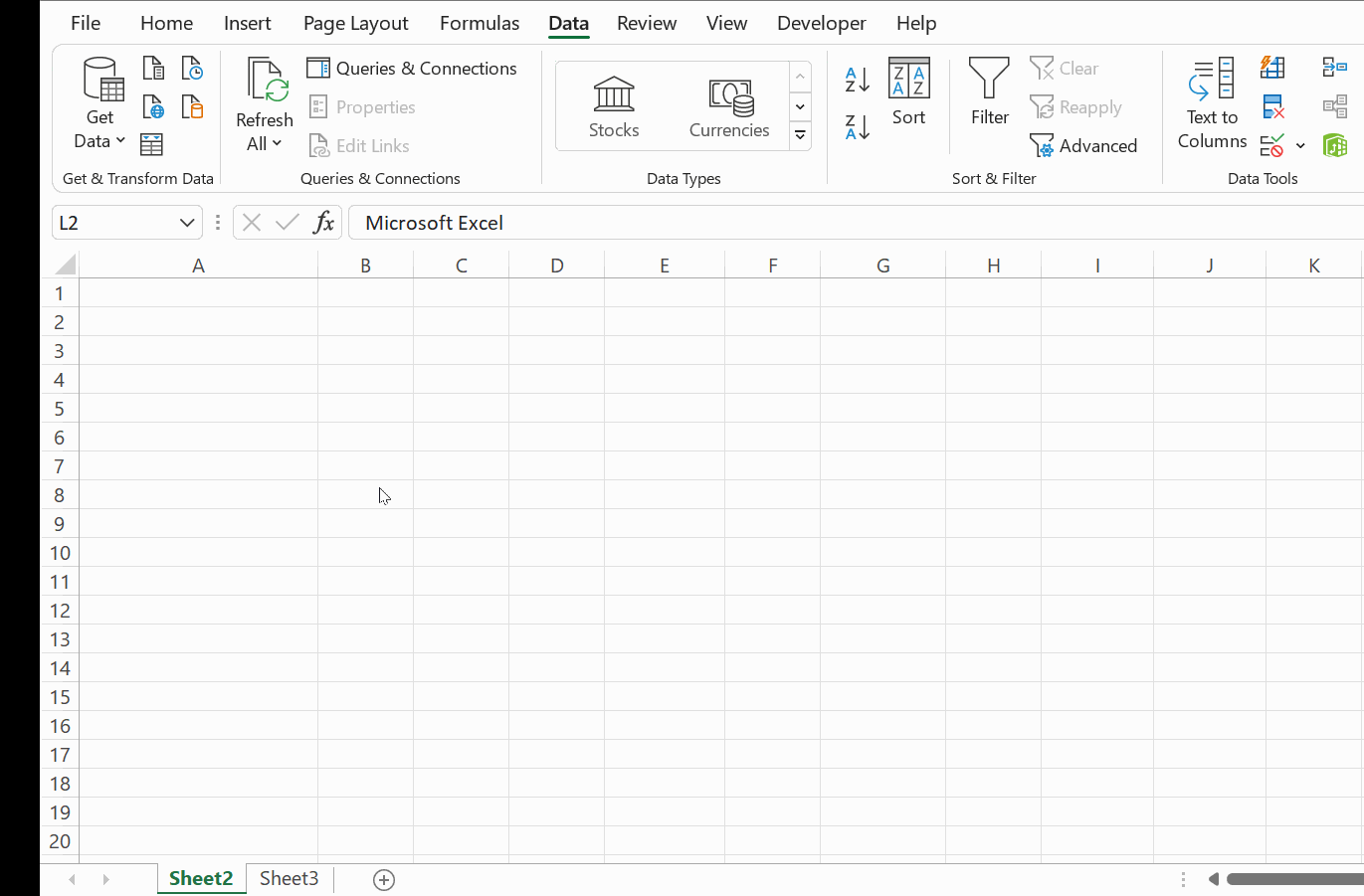Viewport: 1364px width, 896px height.
Task: Open Recent Sources
Action: click(x=191, y=67)
